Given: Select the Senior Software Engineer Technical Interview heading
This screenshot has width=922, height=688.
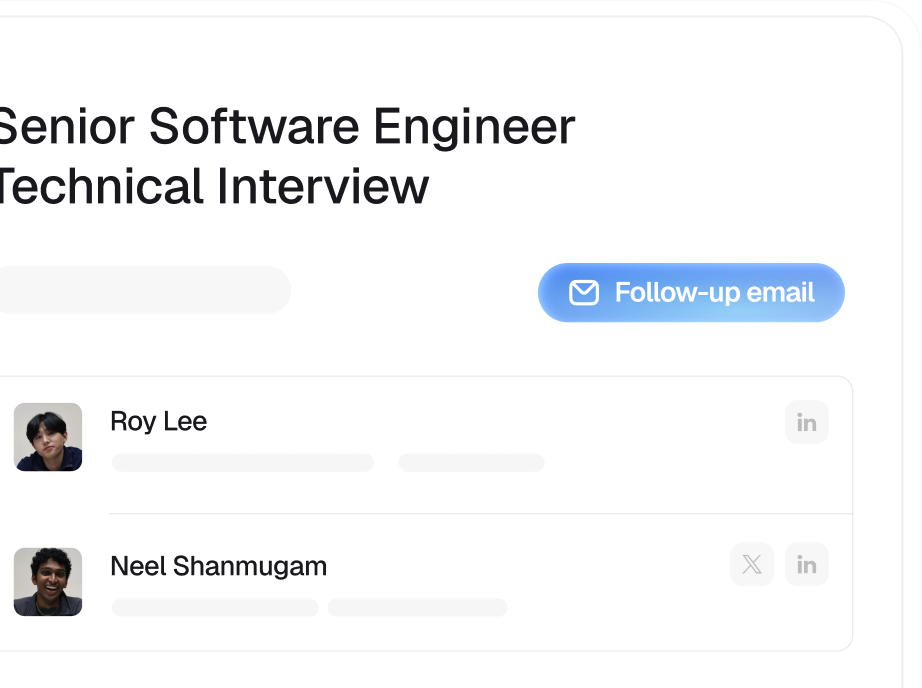Looking at the screenshot, I should tap(287, 157).
